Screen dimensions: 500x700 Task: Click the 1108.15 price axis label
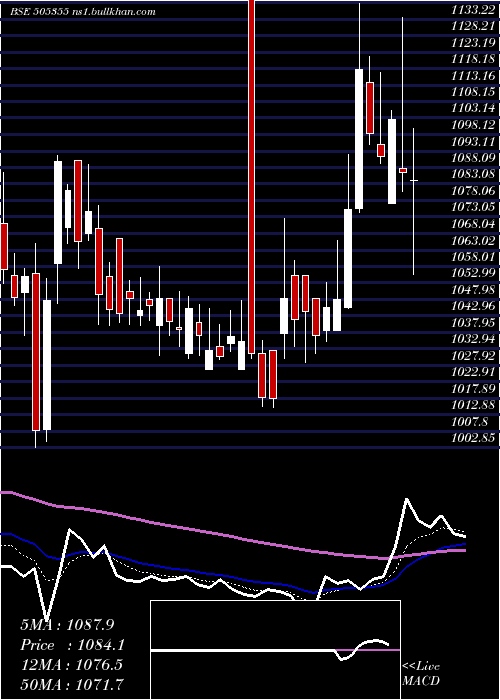(x=473, y=92)
